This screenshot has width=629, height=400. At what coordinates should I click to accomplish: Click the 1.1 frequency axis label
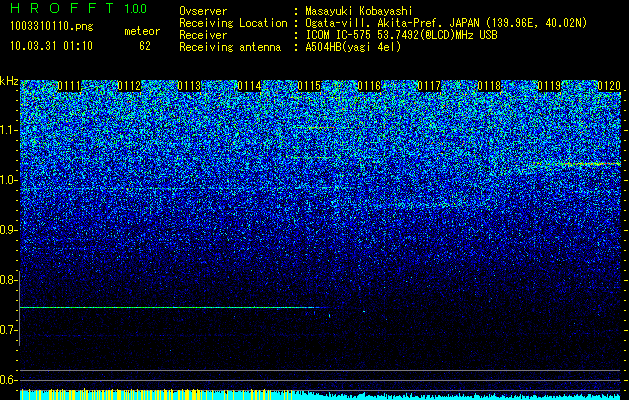9,130
